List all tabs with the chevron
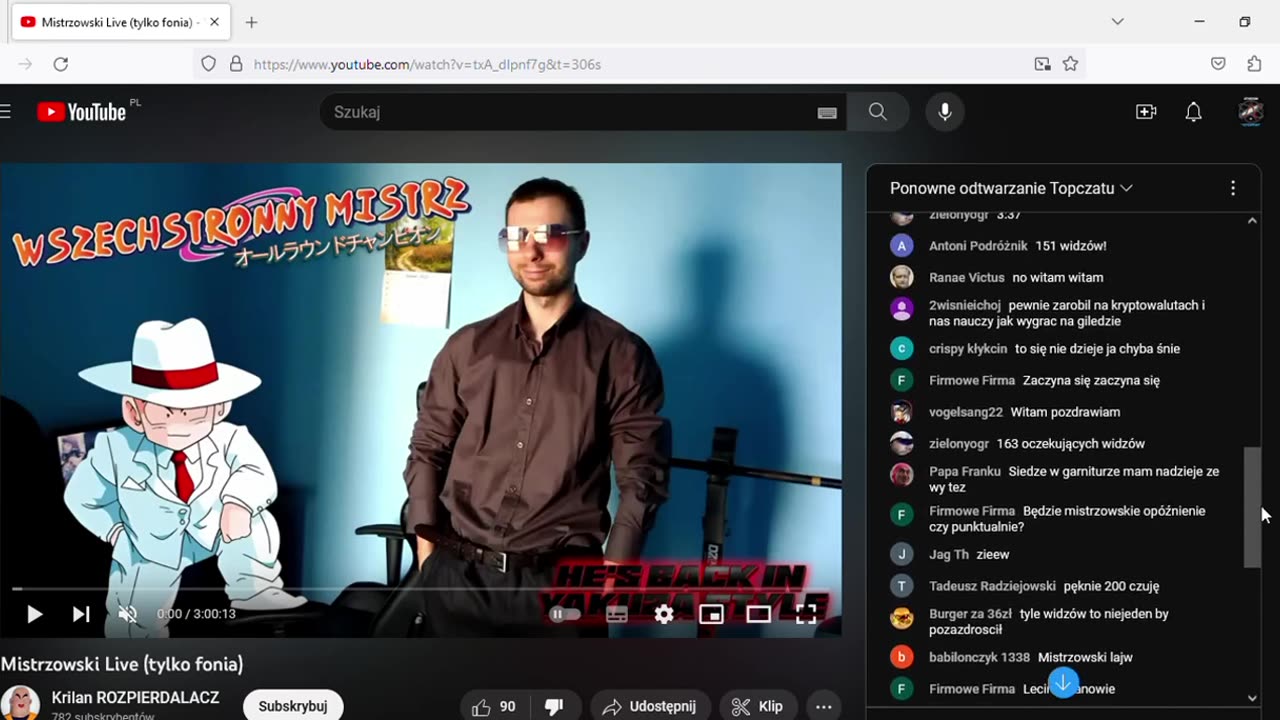The image size is (1280, 720). [x=1117, y=22]
